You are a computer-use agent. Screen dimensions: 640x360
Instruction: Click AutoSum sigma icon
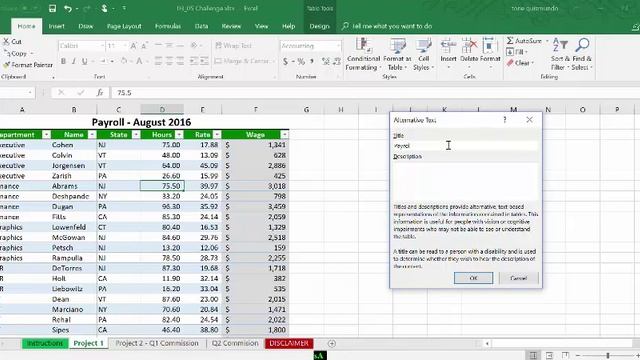(x=510, y=41)
